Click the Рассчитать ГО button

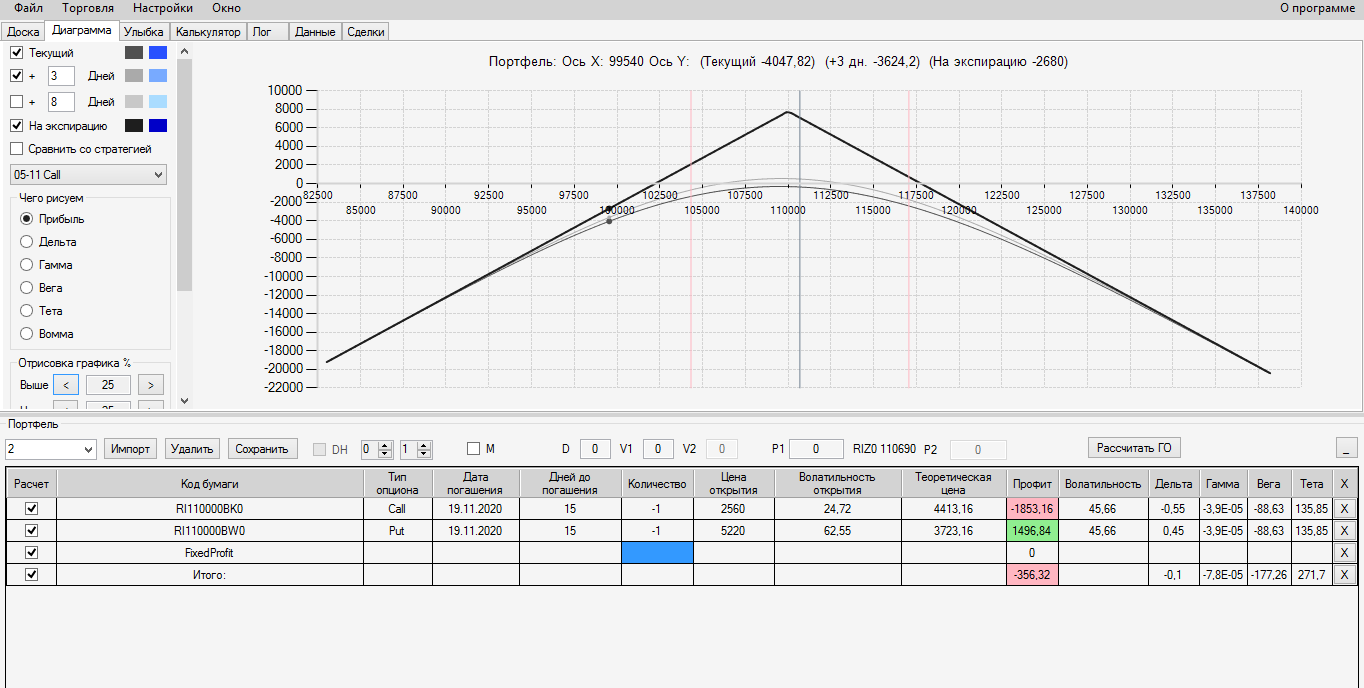(x=1133, y=448)
